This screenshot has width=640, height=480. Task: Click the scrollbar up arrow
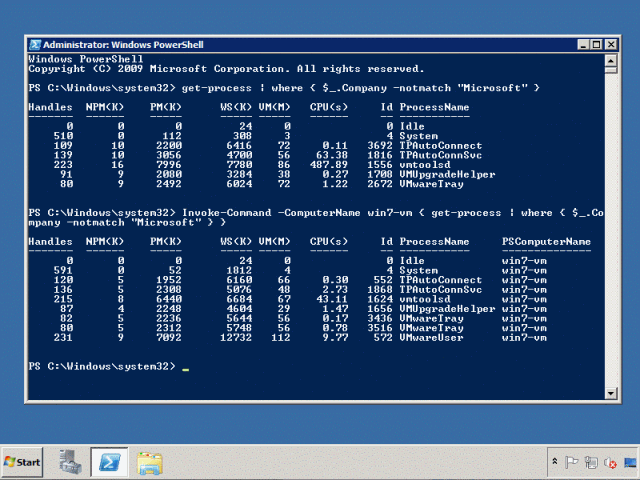point(611,60)
